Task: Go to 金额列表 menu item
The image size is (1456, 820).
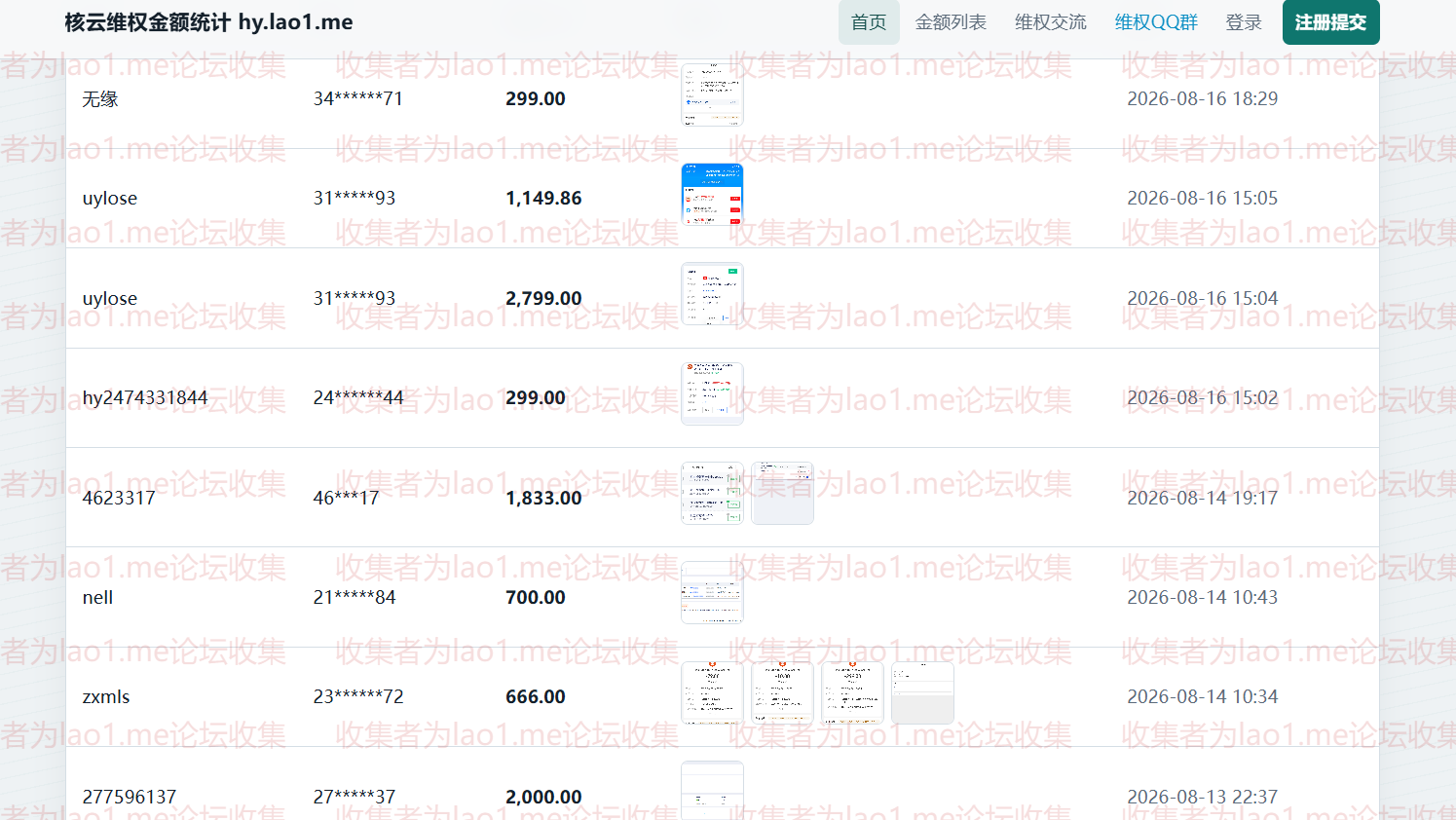Action: click(x=951, y=22)
